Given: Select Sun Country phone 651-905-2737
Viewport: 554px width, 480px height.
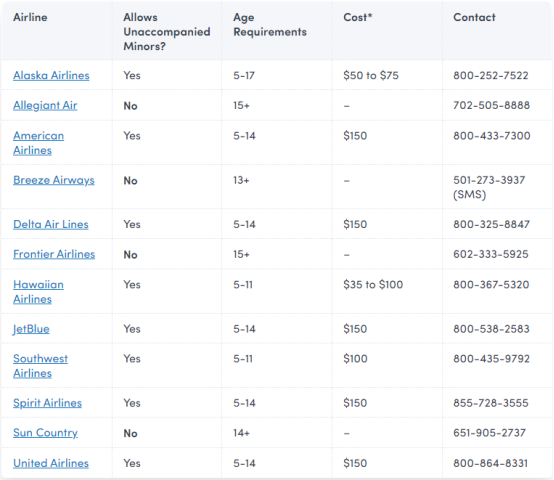Looking at the screenshot, I should (x=490, y=433).
